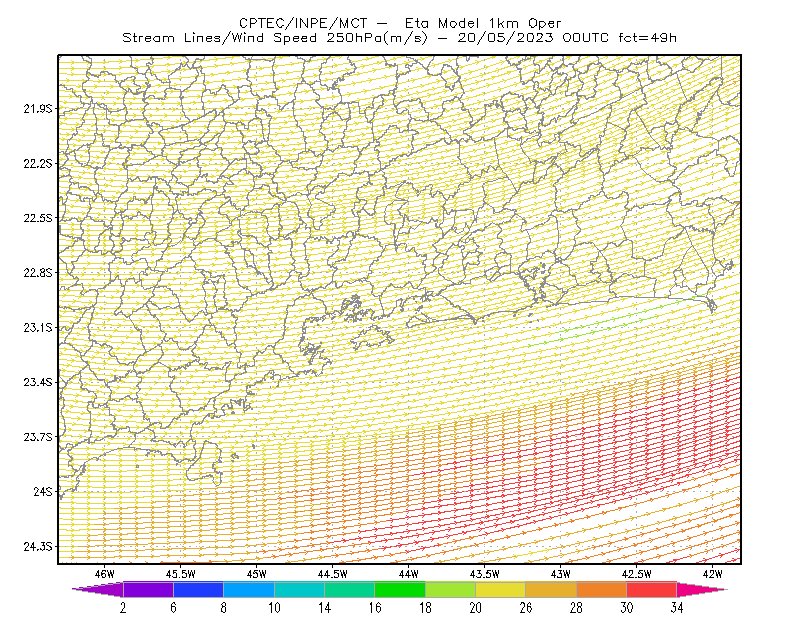Viewport: 800px width, 618px height.
Task: Select the red 30-34 legend swatch
Action: pos(652,589)
